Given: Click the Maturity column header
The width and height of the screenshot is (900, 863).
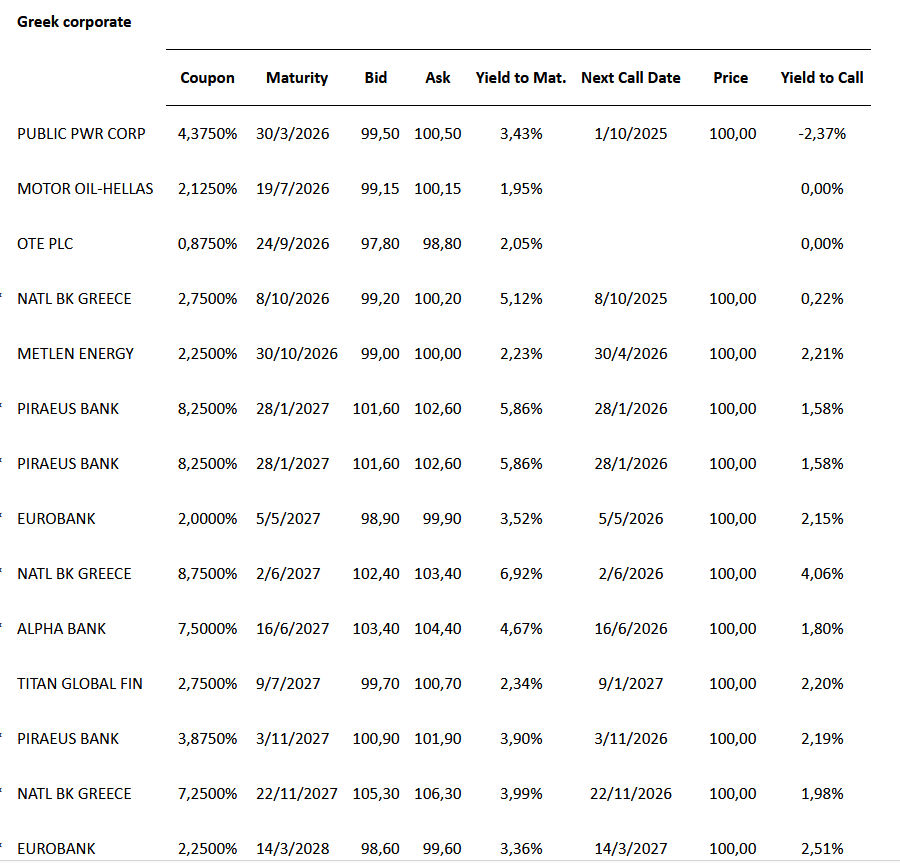Looking at the screenshot, I should click(x=297, y=78).
